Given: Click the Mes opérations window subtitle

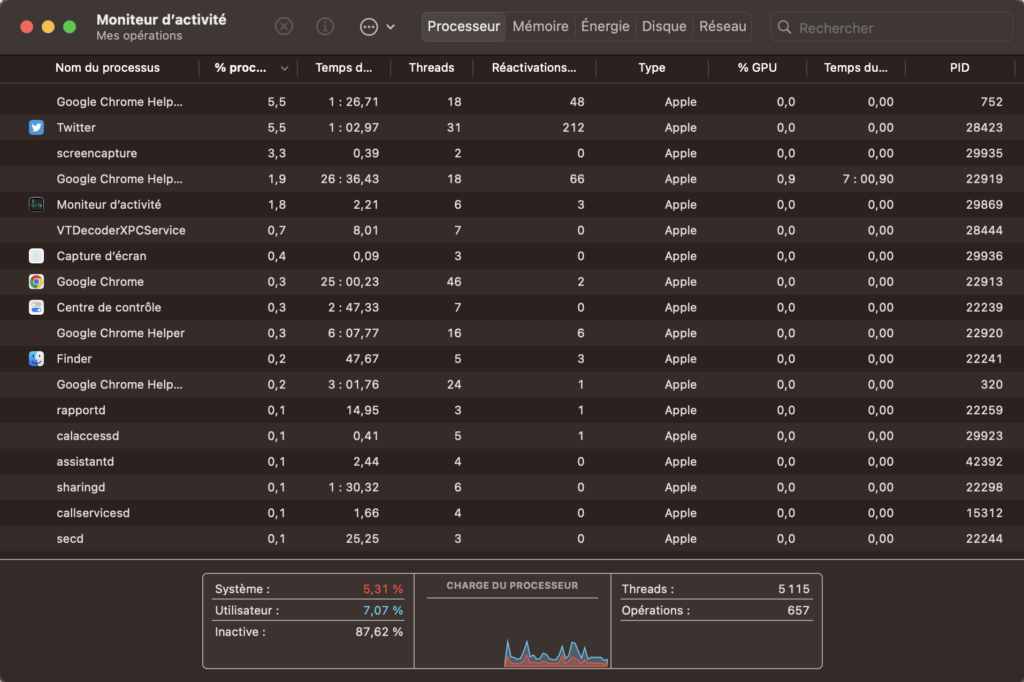Looking at the screenshot, I should [139, 36].
